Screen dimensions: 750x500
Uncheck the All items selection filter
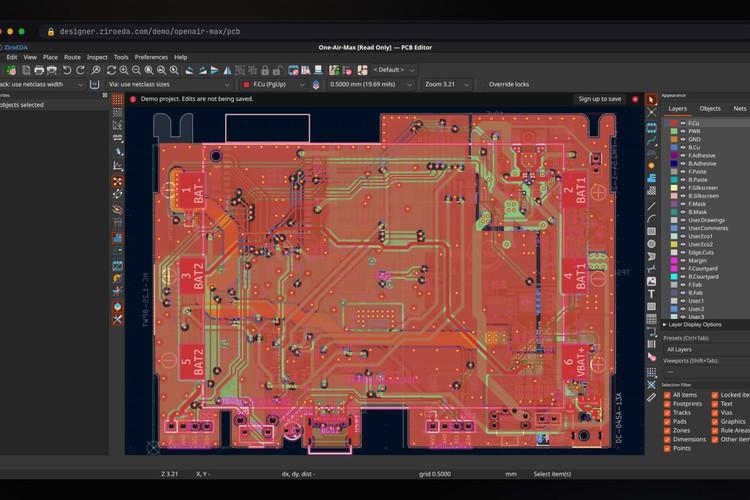(667, 395)
